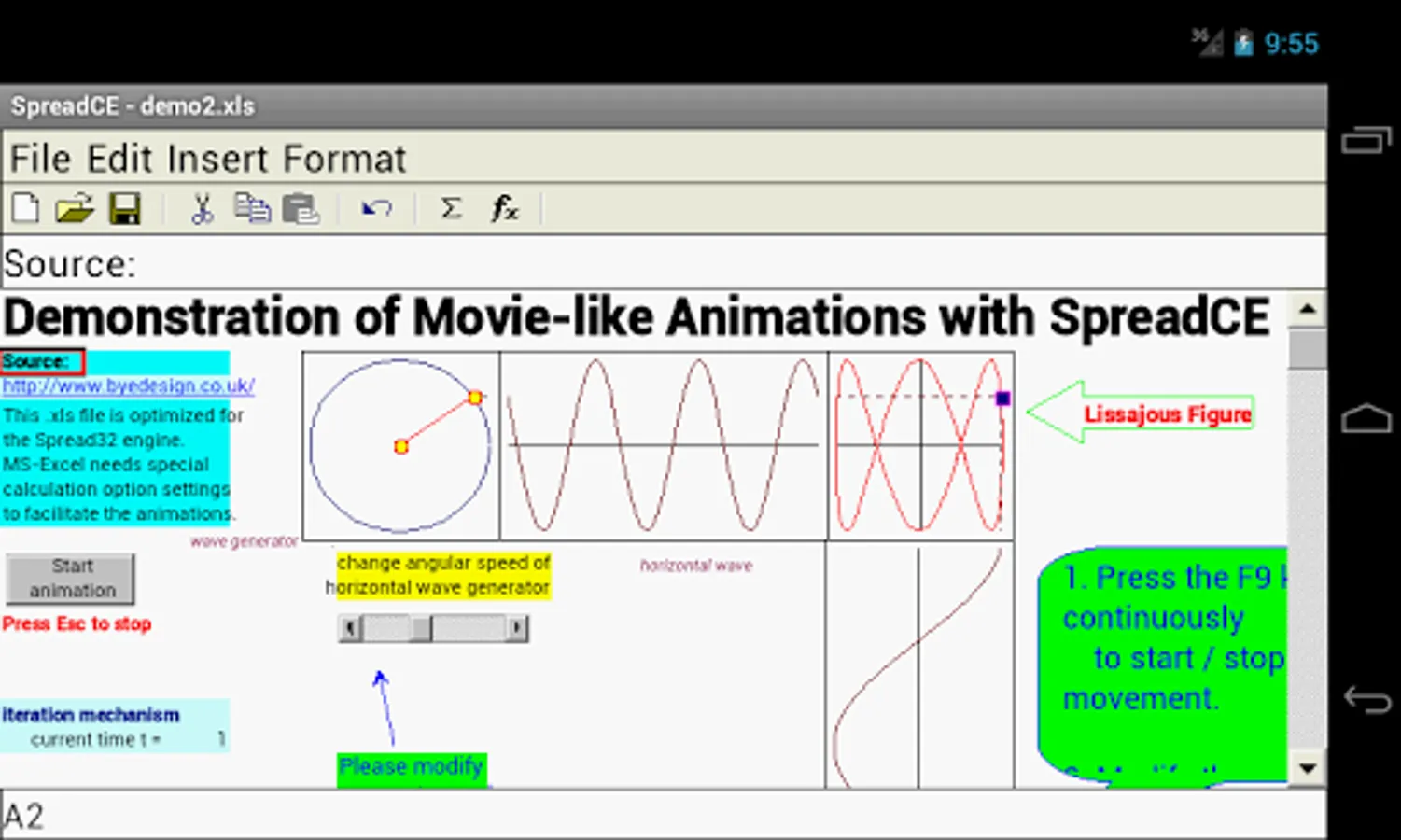This screenshot has width=1401, height=840.
Task: Open the Insert menu
Action: [x=218, y=159]
